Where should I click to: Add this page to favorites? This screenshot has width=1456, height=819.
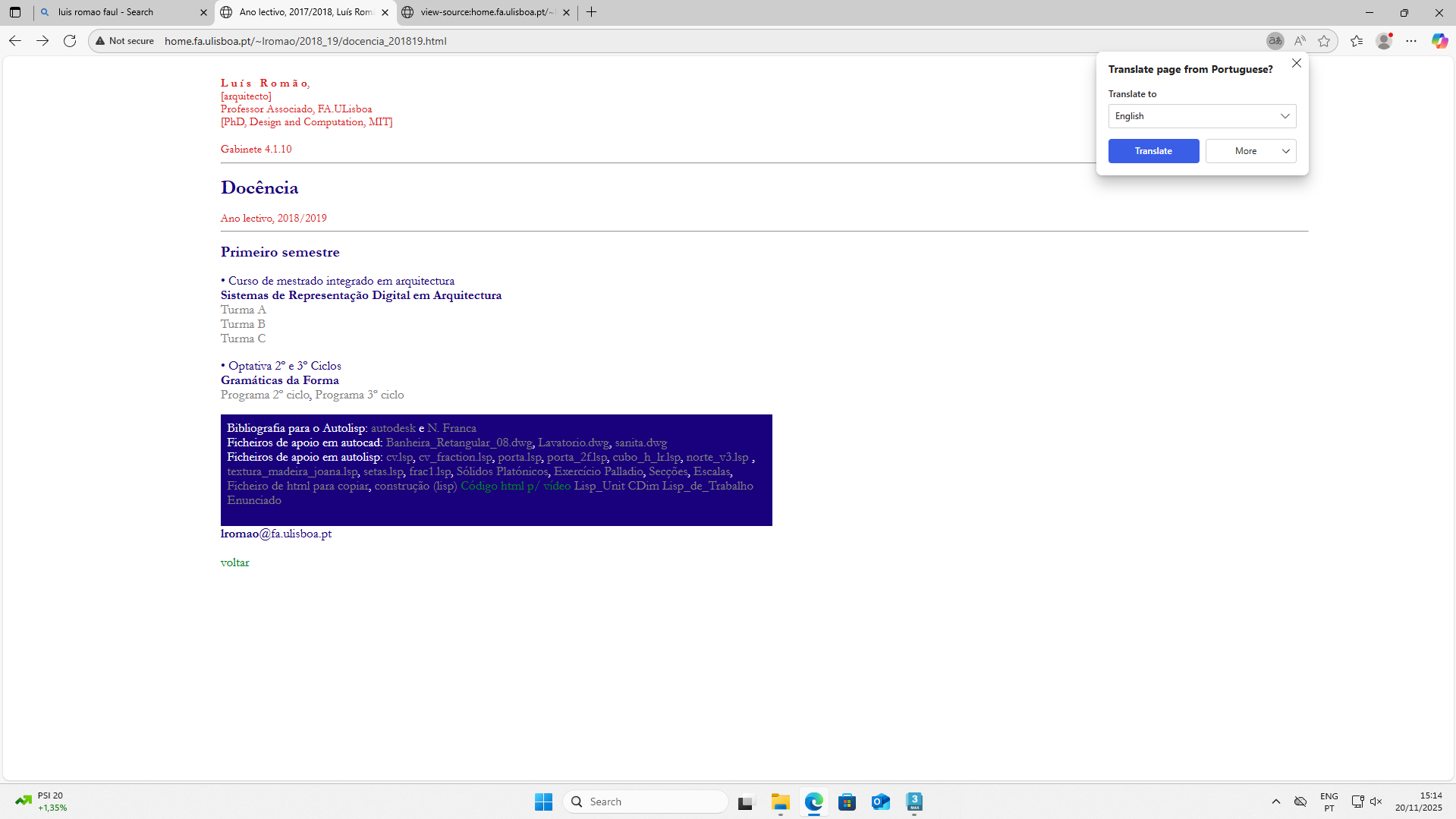[x=1324, y=41]
